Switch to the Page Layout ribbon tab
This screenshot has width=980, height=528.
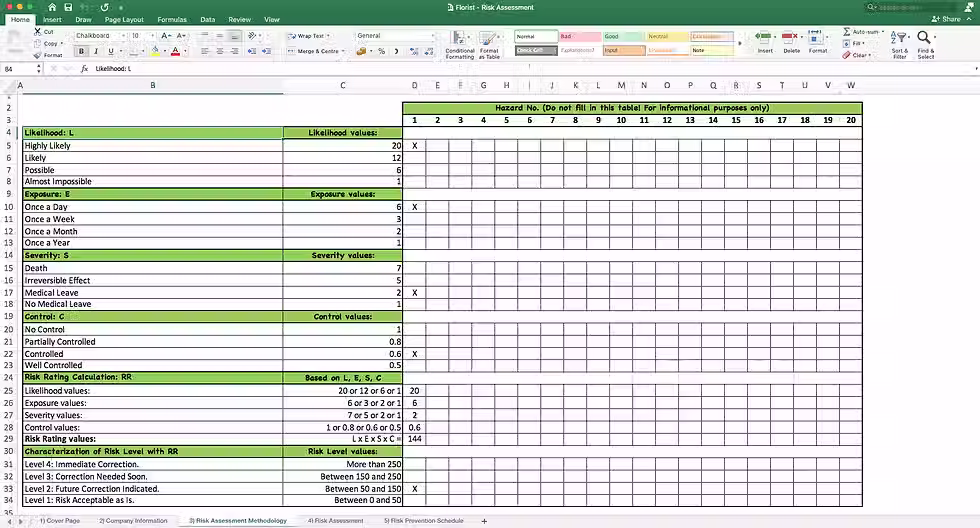point(124,19)
